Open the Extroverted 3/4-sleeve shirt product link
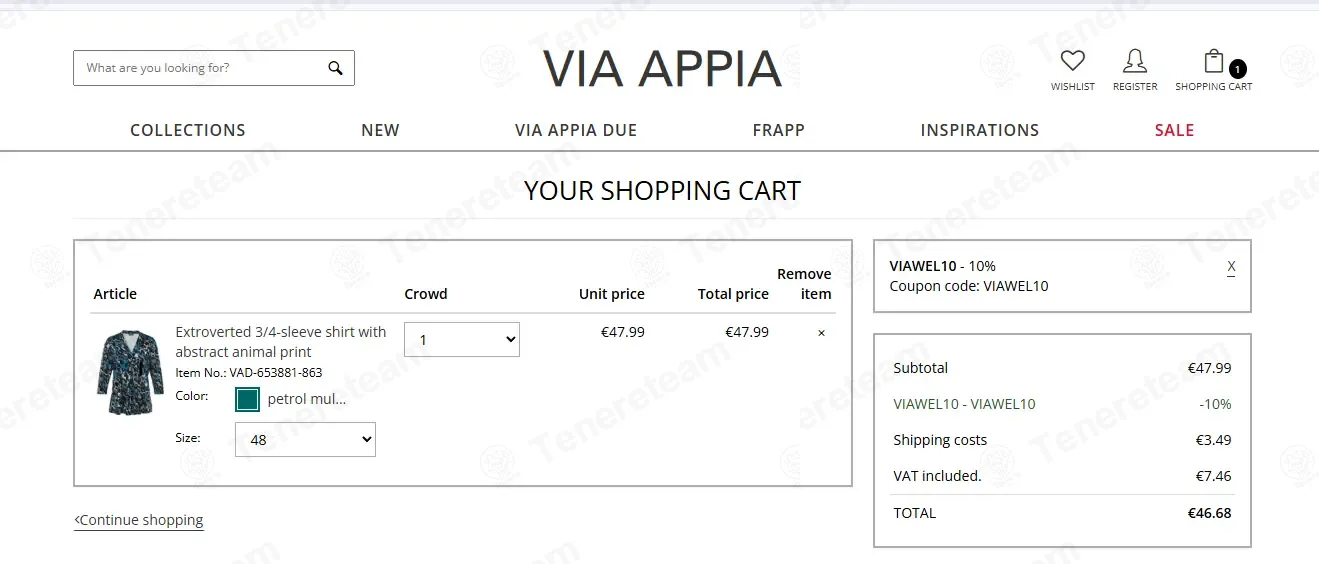1319x564 pixels. [281, 342]
